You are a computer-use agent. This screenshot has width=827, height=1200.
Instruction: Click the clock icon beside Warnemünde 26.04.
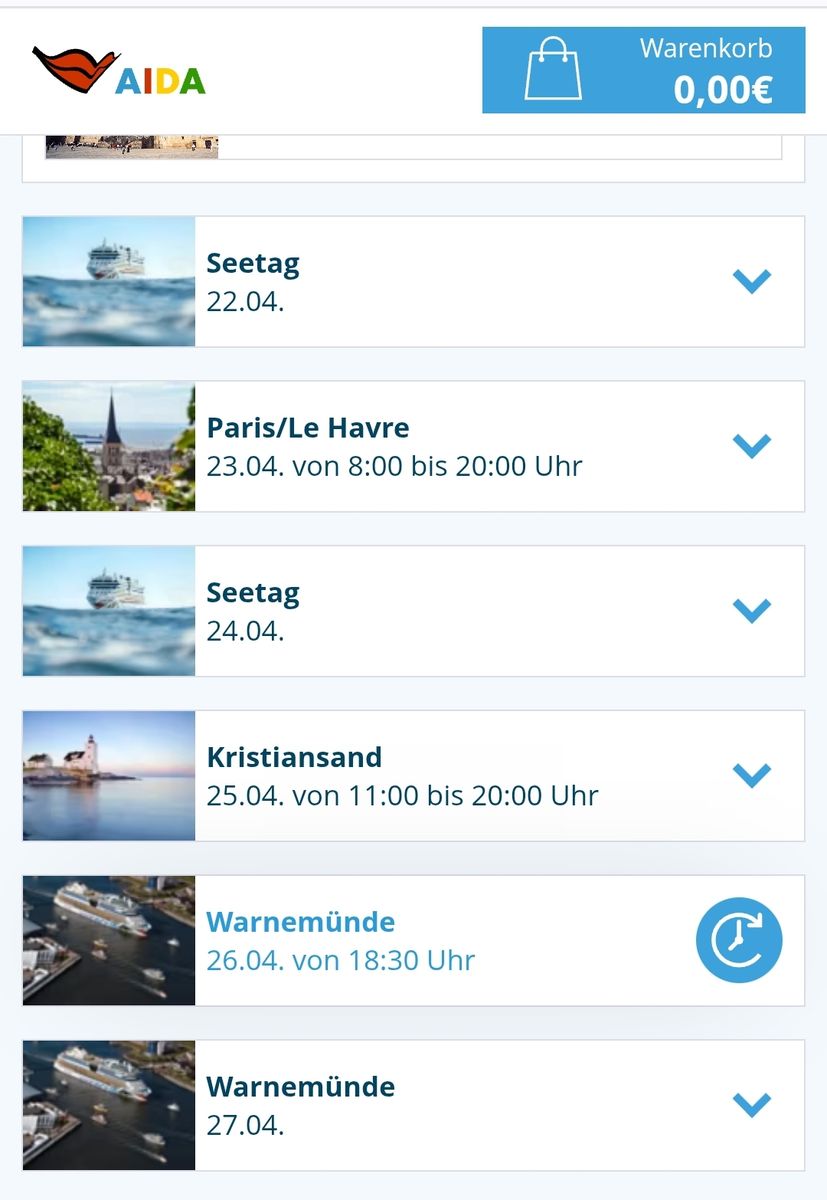click(739, 941)
